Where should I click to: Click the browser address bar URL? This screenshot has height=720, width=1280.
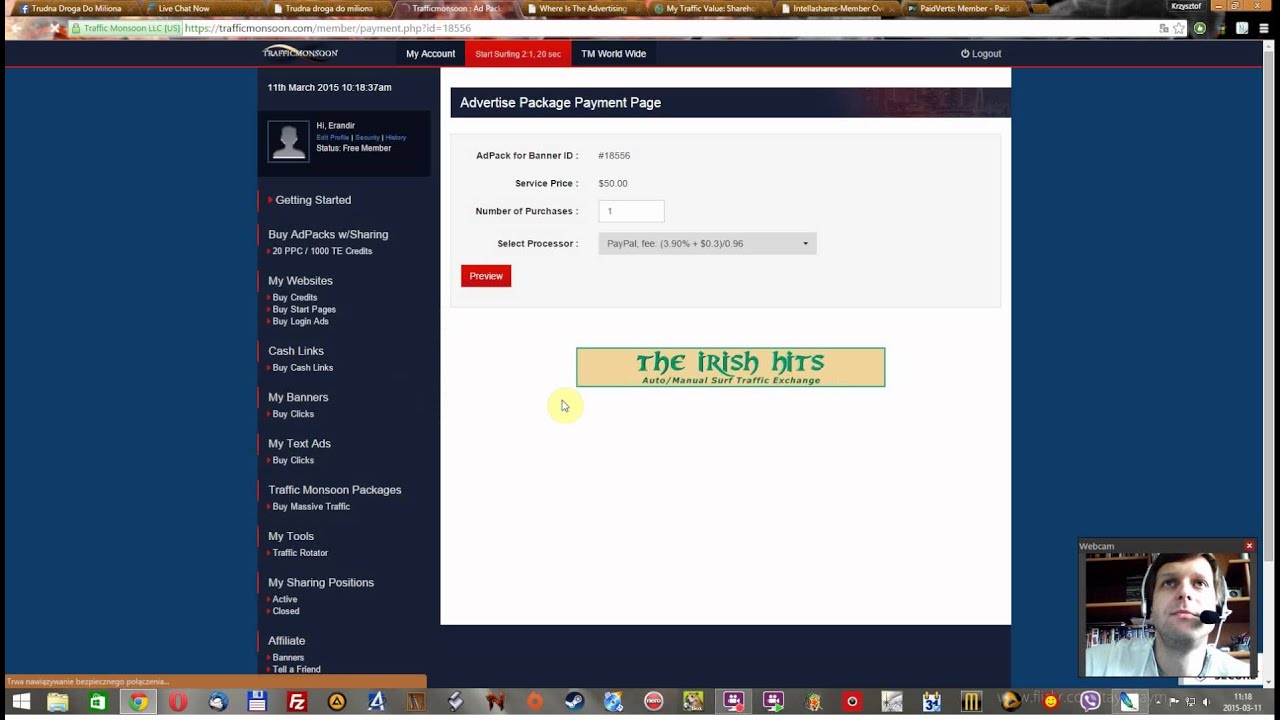pos(328,28)
